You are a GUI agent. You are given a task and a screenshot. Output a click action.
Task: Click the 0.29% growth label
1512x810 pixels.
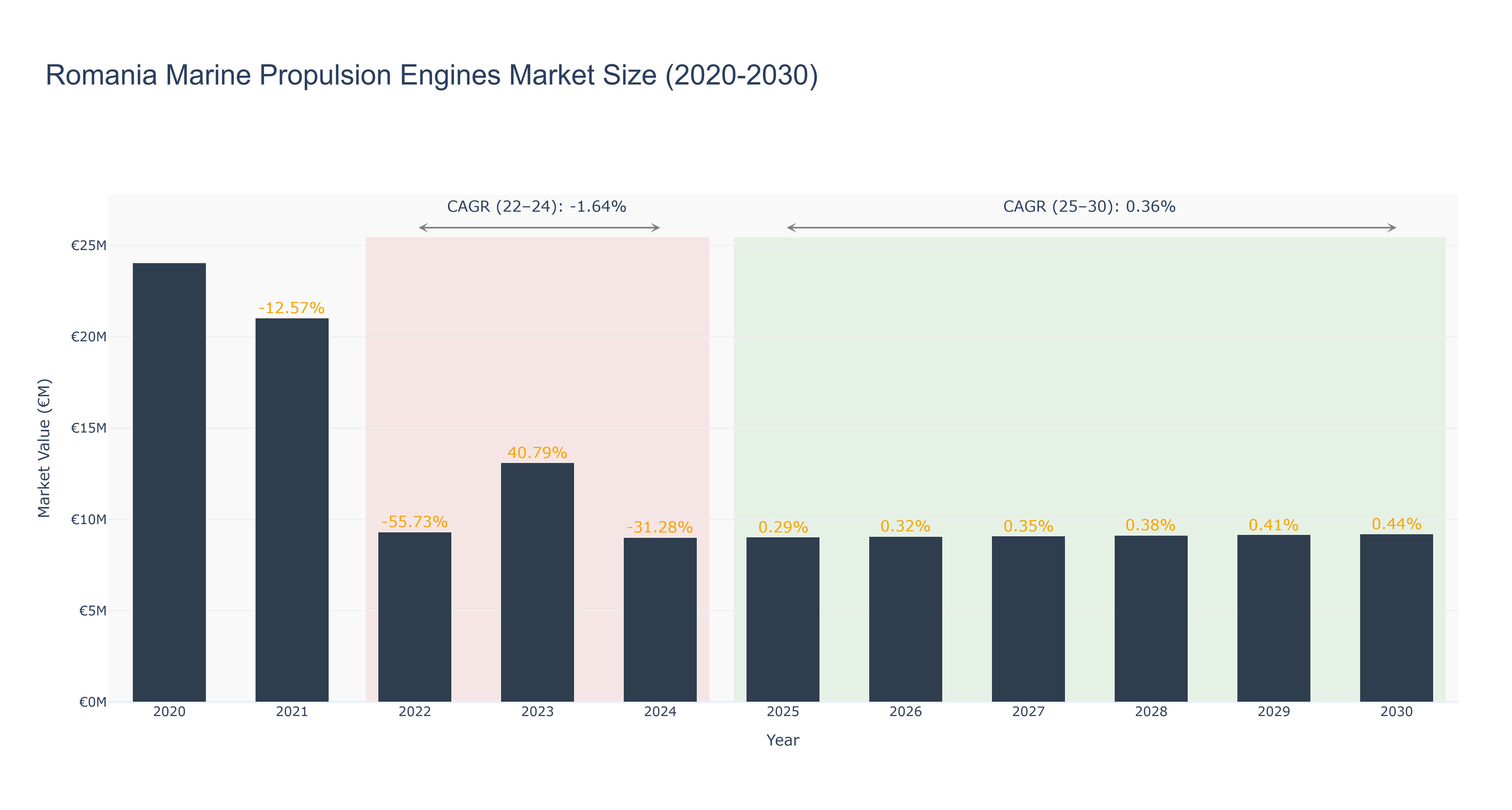pyautogui.click(x=783, y=527)
